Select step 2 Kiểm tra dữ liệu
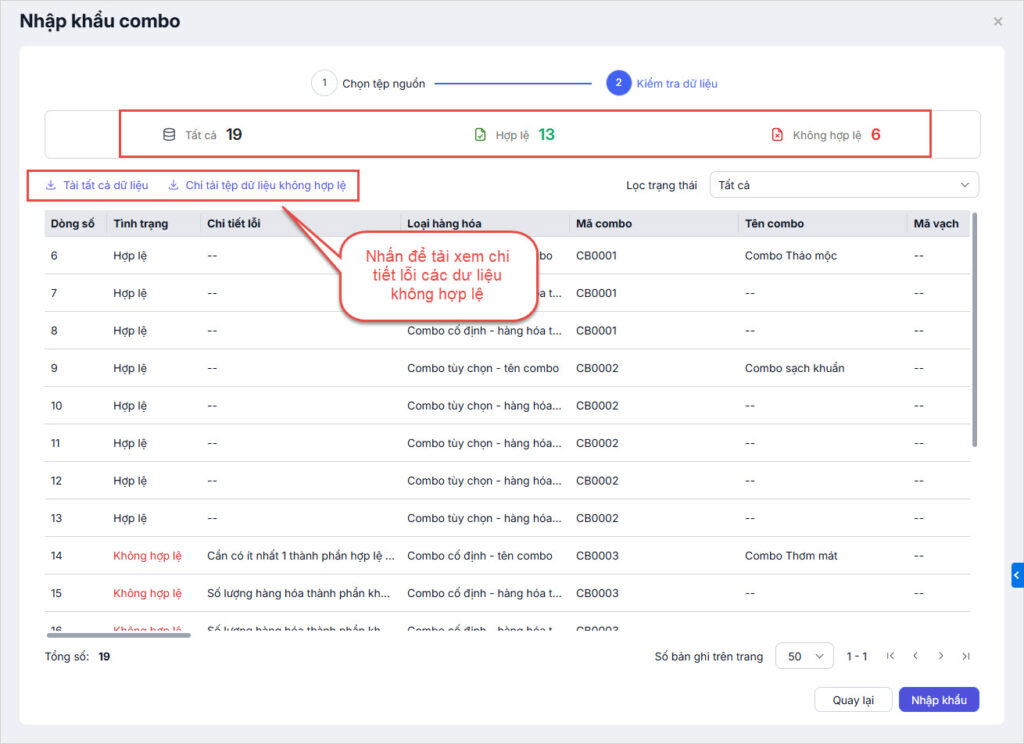1024x744 pixels. [x=618, y=83]
